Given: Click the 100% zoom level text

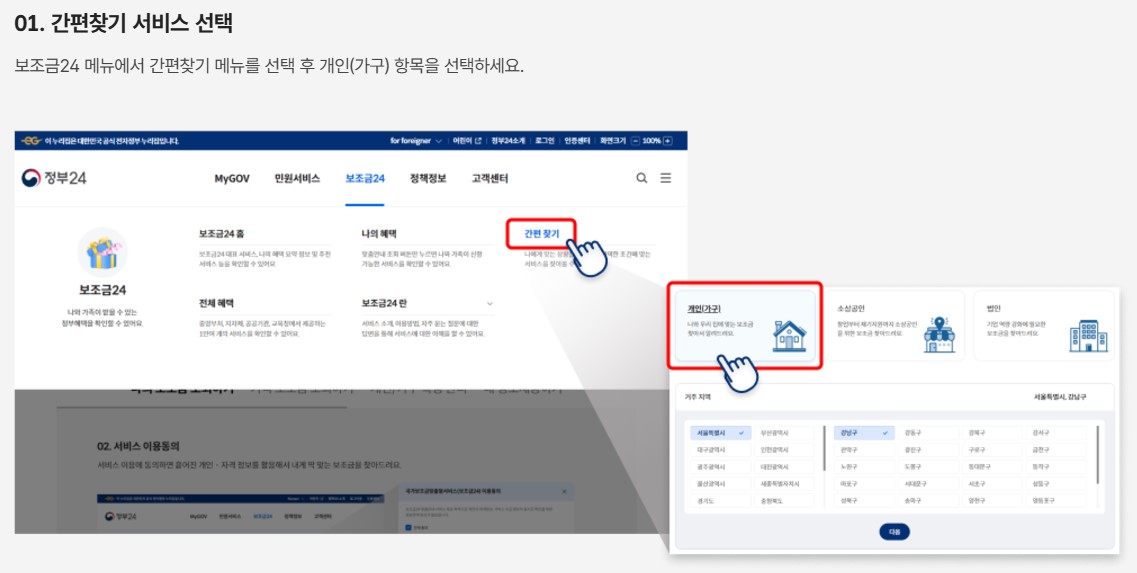Looking at the screenshot, I should (x=651, y=141).
